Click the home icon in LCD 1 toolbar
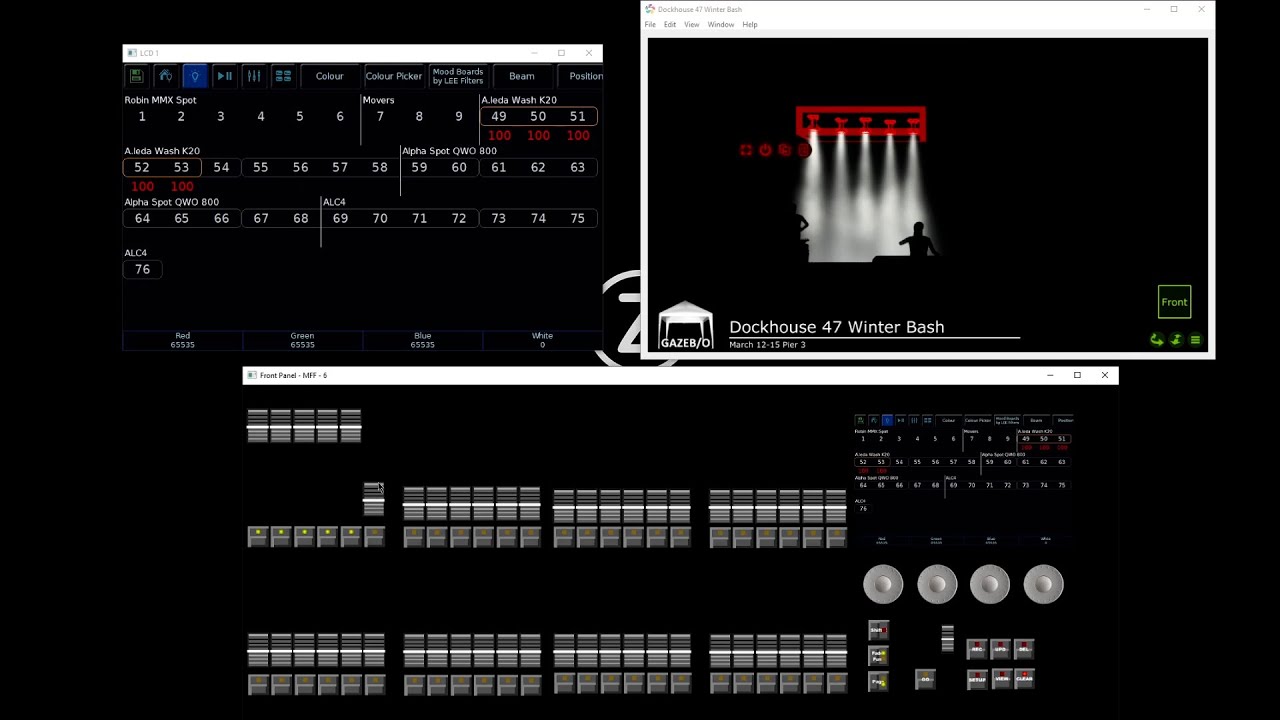This screenshot has width=1280, height=720. [x=166, y=76]
